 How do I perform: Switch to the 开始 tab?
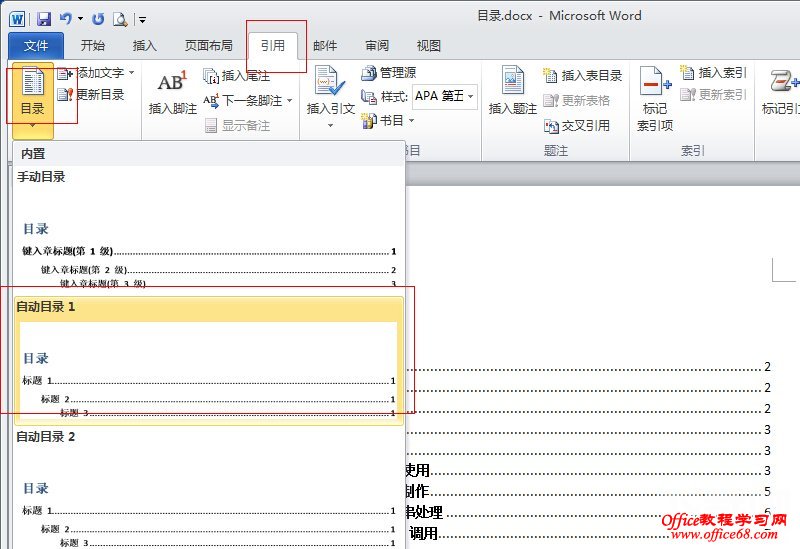(x=92, y=45)
